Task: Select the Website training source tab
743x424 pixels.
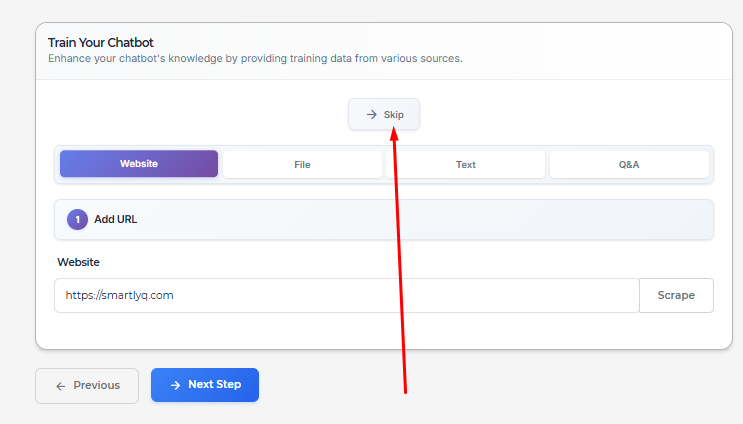Action: pyautogui.click(x=139, y=164)
